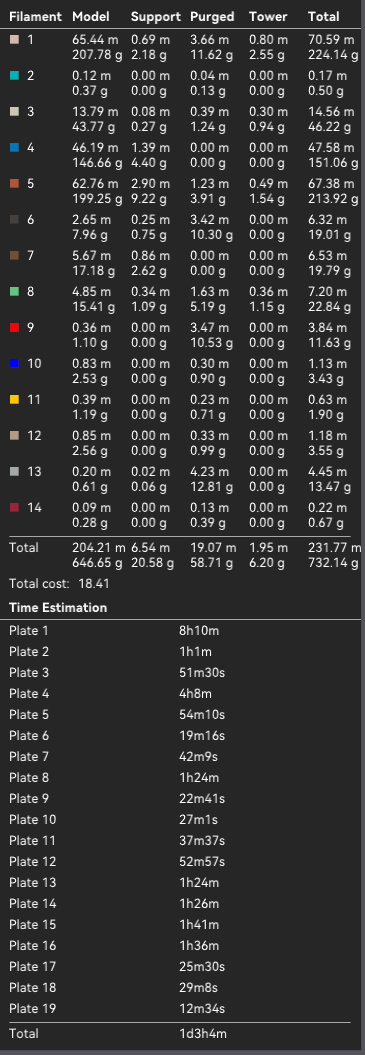Click the brown filament 7 swatch
This screenshot has width=365, height=1055.
(14, 256)
